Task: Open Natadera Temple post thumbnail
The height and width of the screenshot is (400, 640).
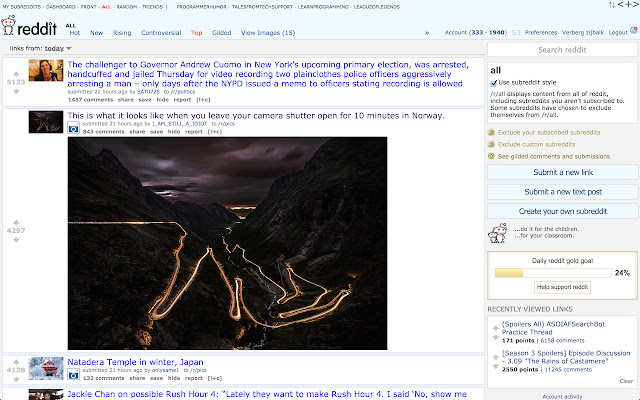Action: 46,369
